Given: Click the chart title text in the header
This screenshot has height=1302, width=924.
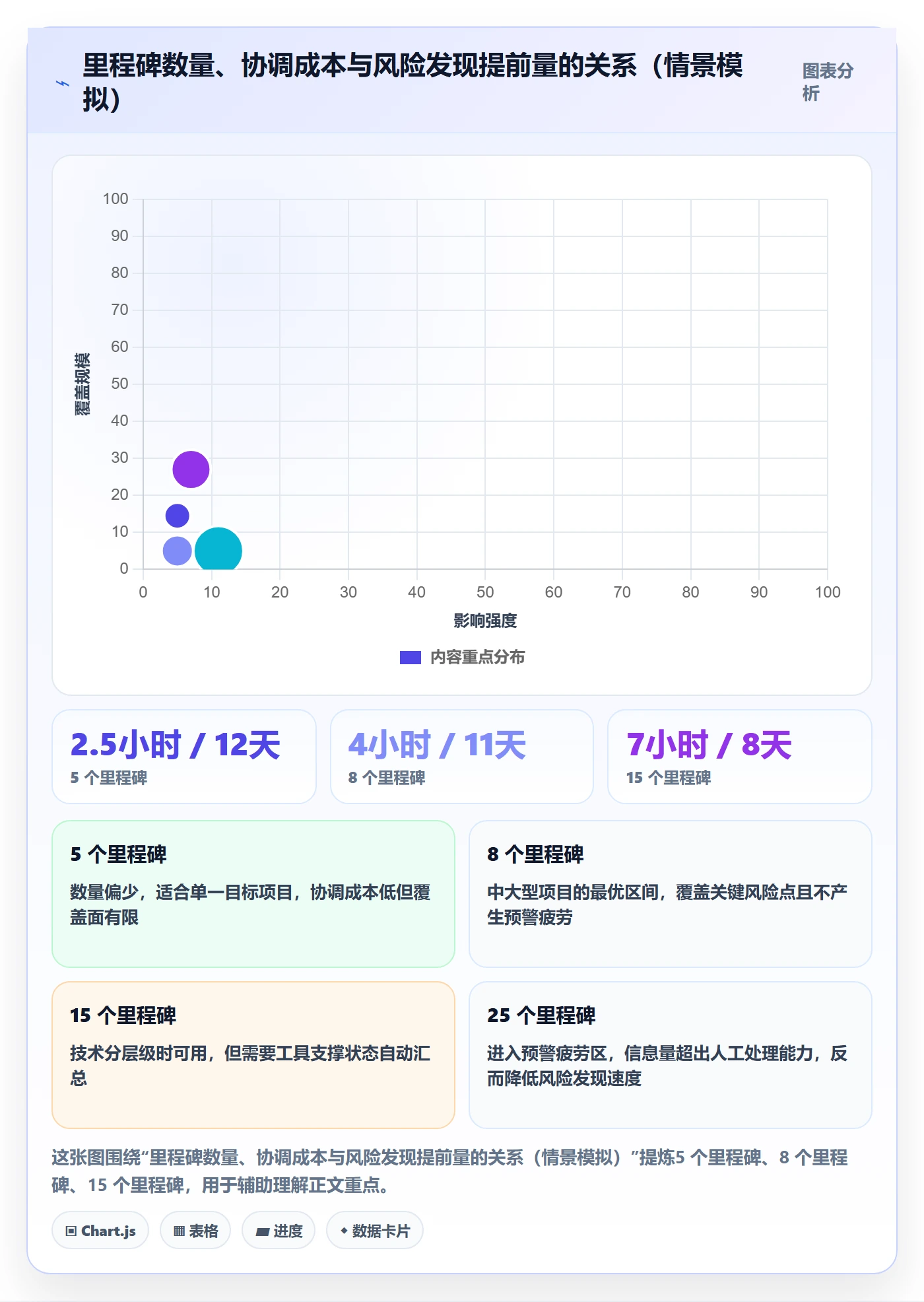Looking at the screenshot, I should coord(413,83).
